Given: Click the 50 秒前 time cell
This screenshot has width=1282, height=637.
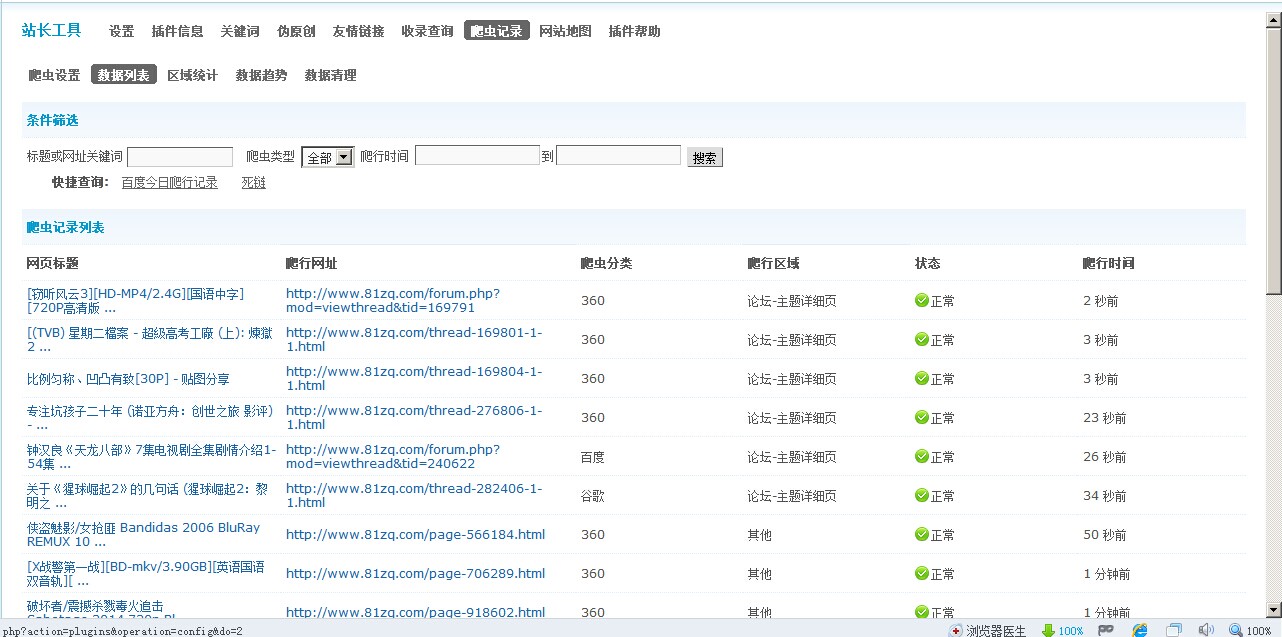Looking at the screenshot, I should 1105,535.
